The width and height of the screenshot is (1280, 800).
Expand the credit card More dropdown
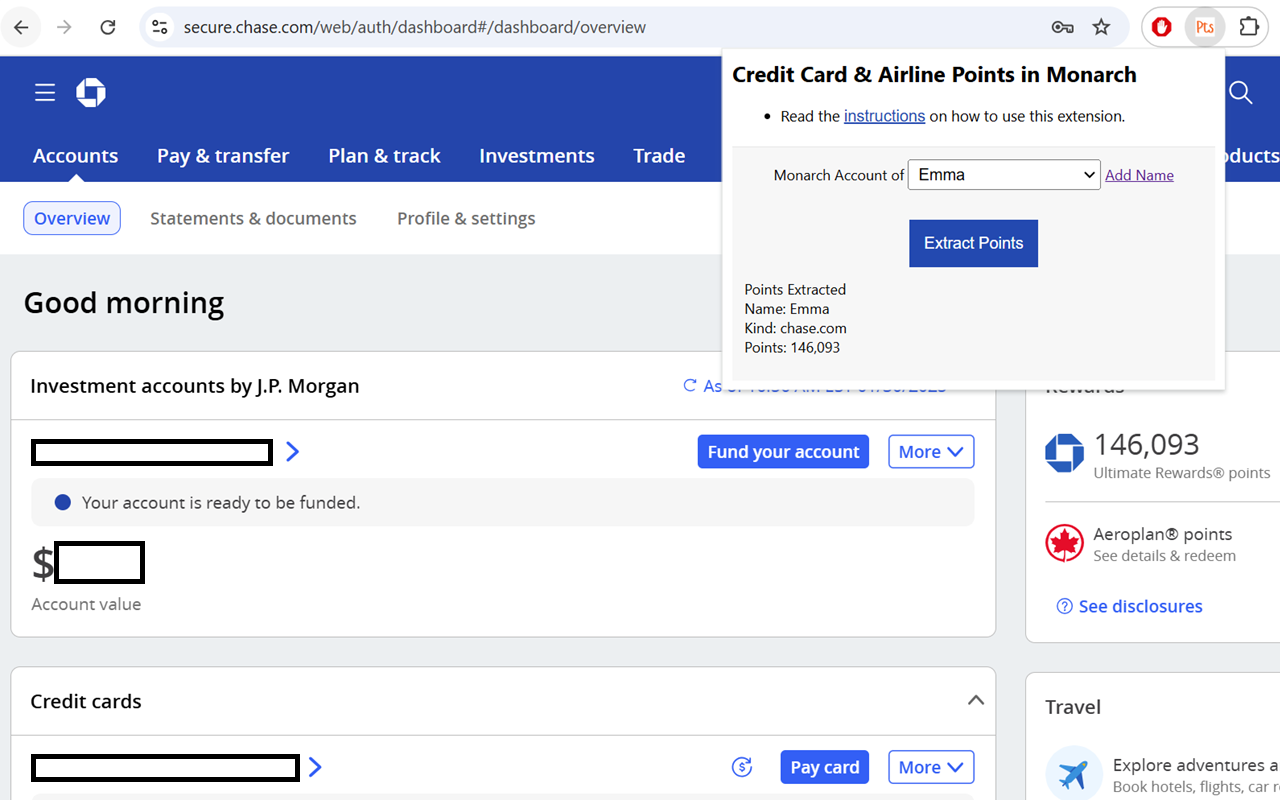point(931,767)
